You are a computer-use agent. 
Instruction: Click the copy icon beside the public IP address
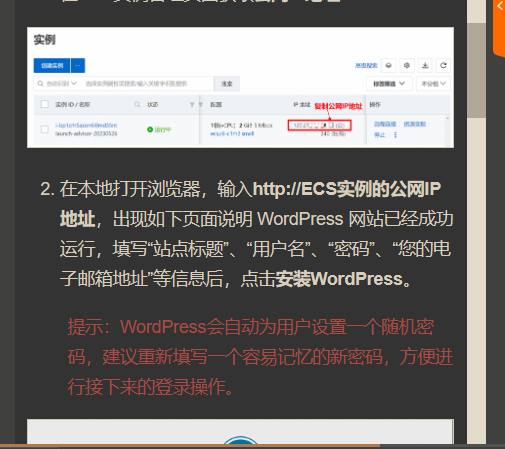(x=331, y=125)
